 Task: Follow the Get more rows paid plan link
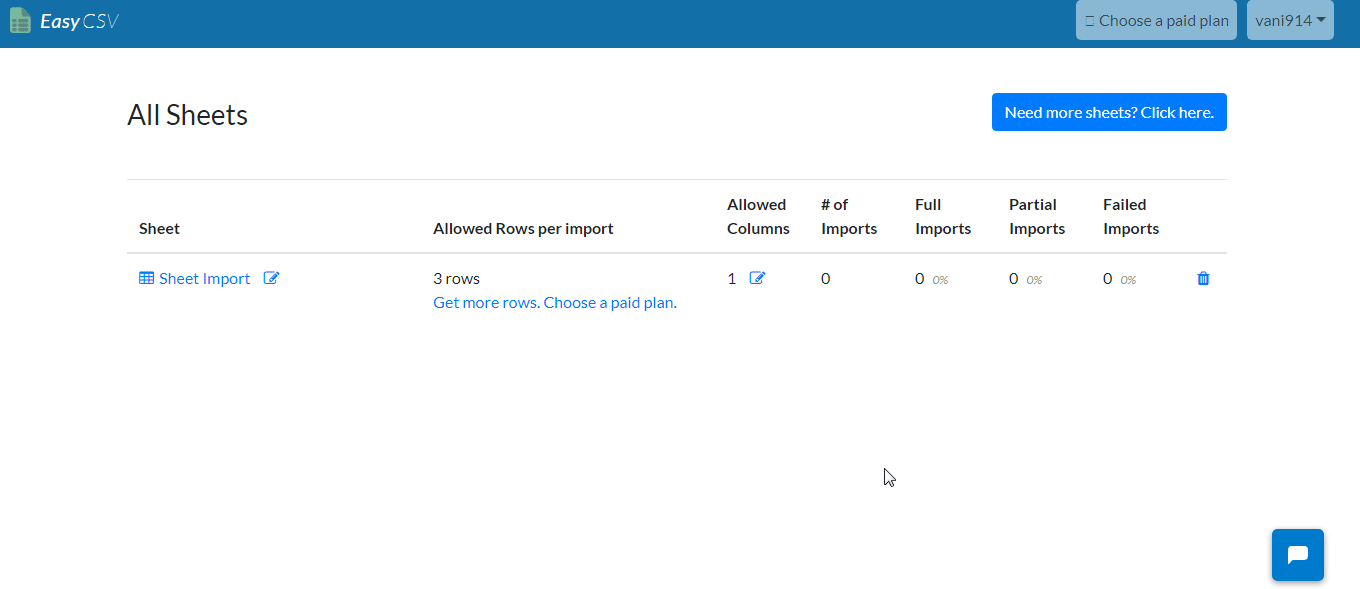(x=555, y=302)
